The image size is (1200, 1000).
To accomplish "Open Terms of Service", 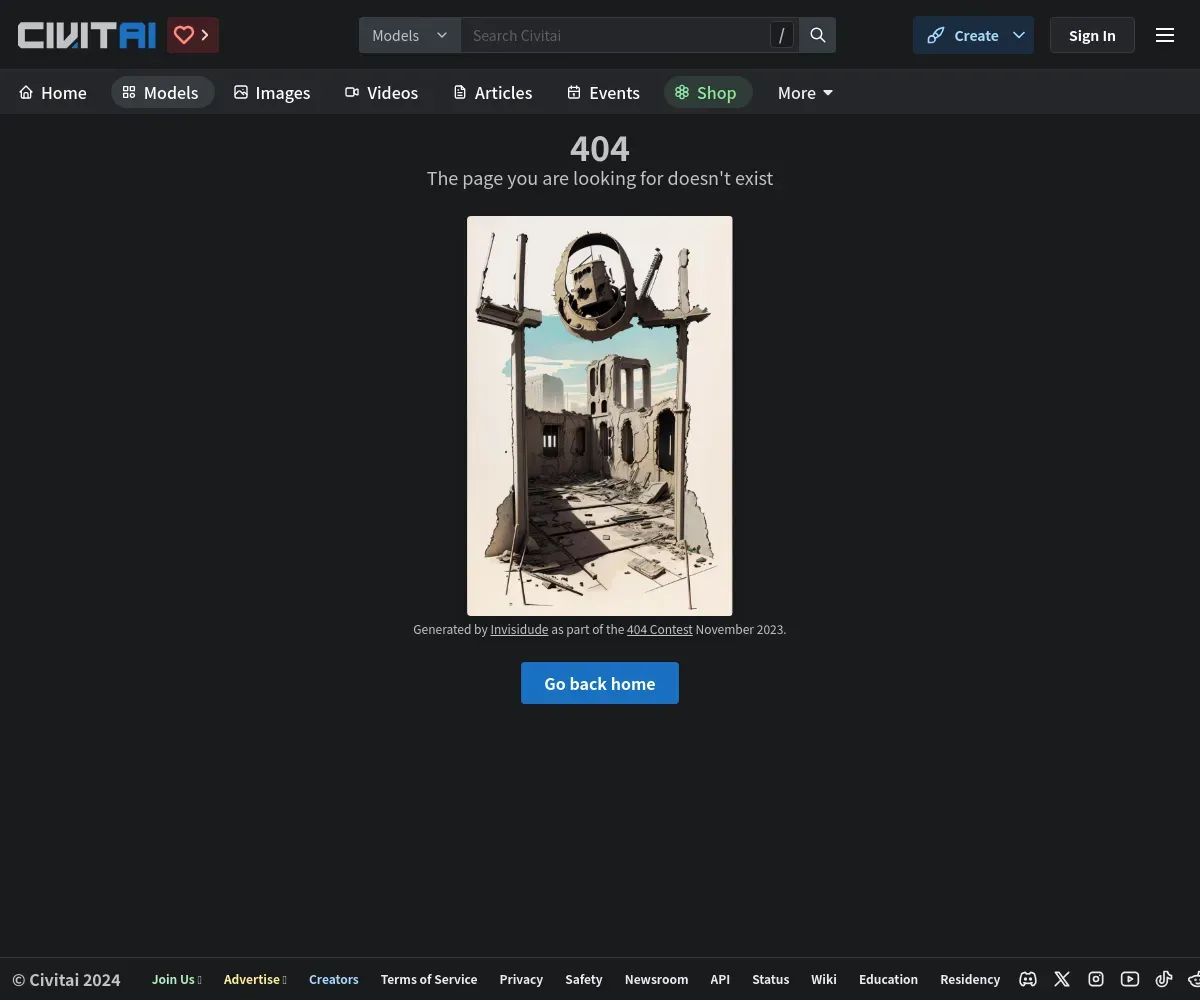I will point(429,980).
